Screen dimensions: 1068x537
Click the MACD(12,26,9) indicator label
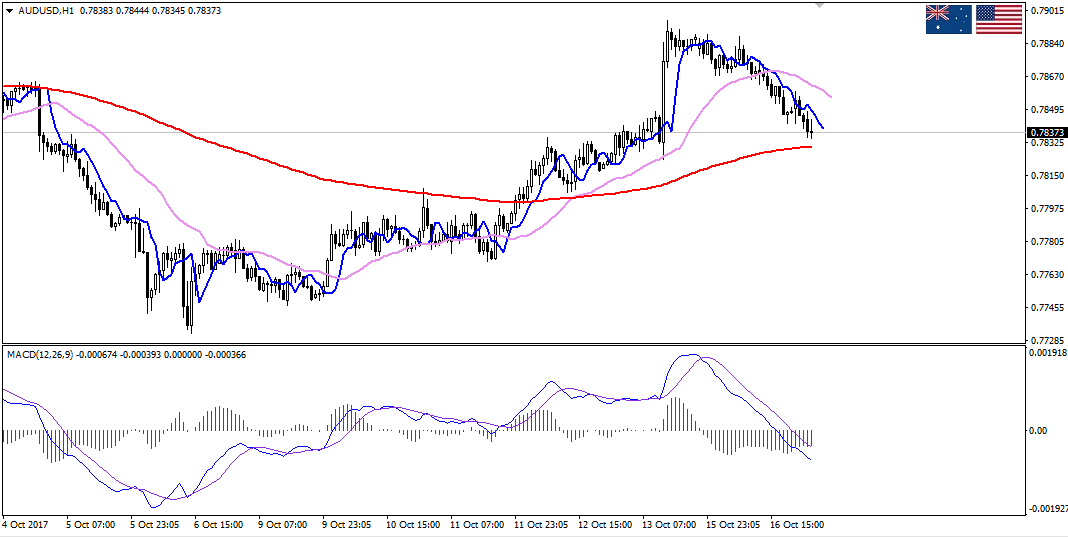click(40, 354)
